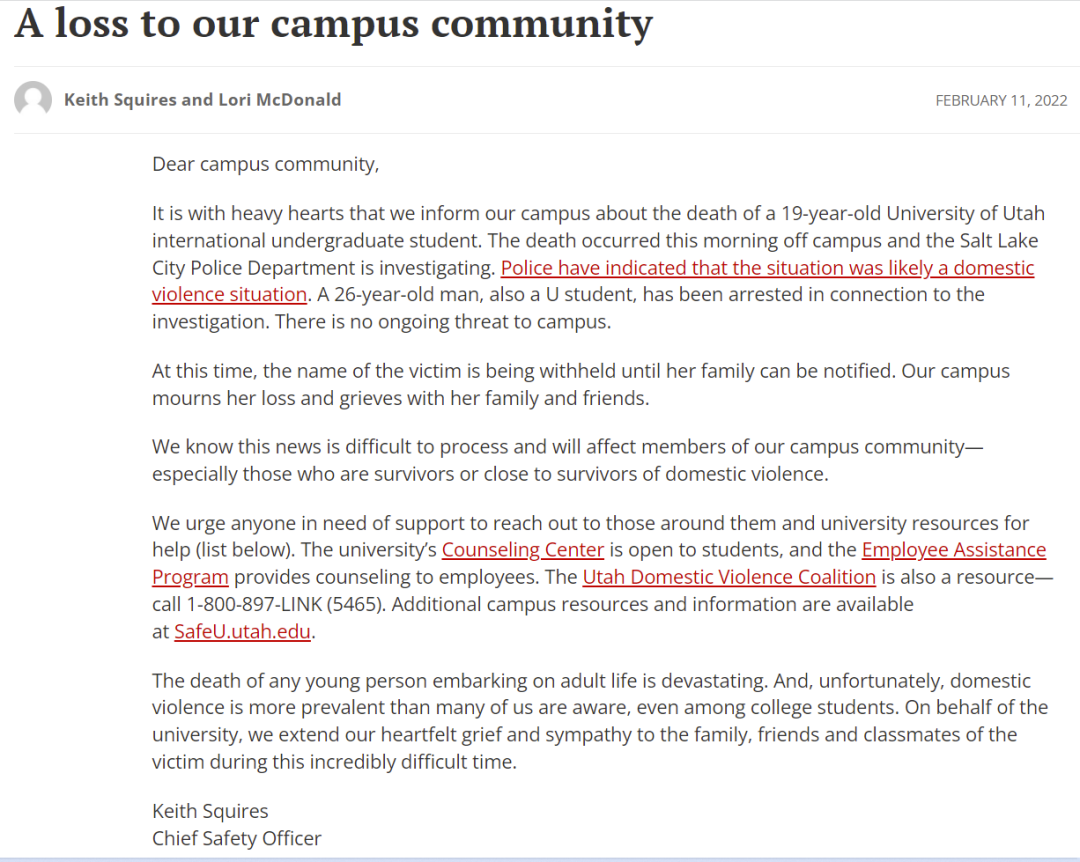
Task: Click the 'violence situation' link text
Action: [x=229, y=294]
